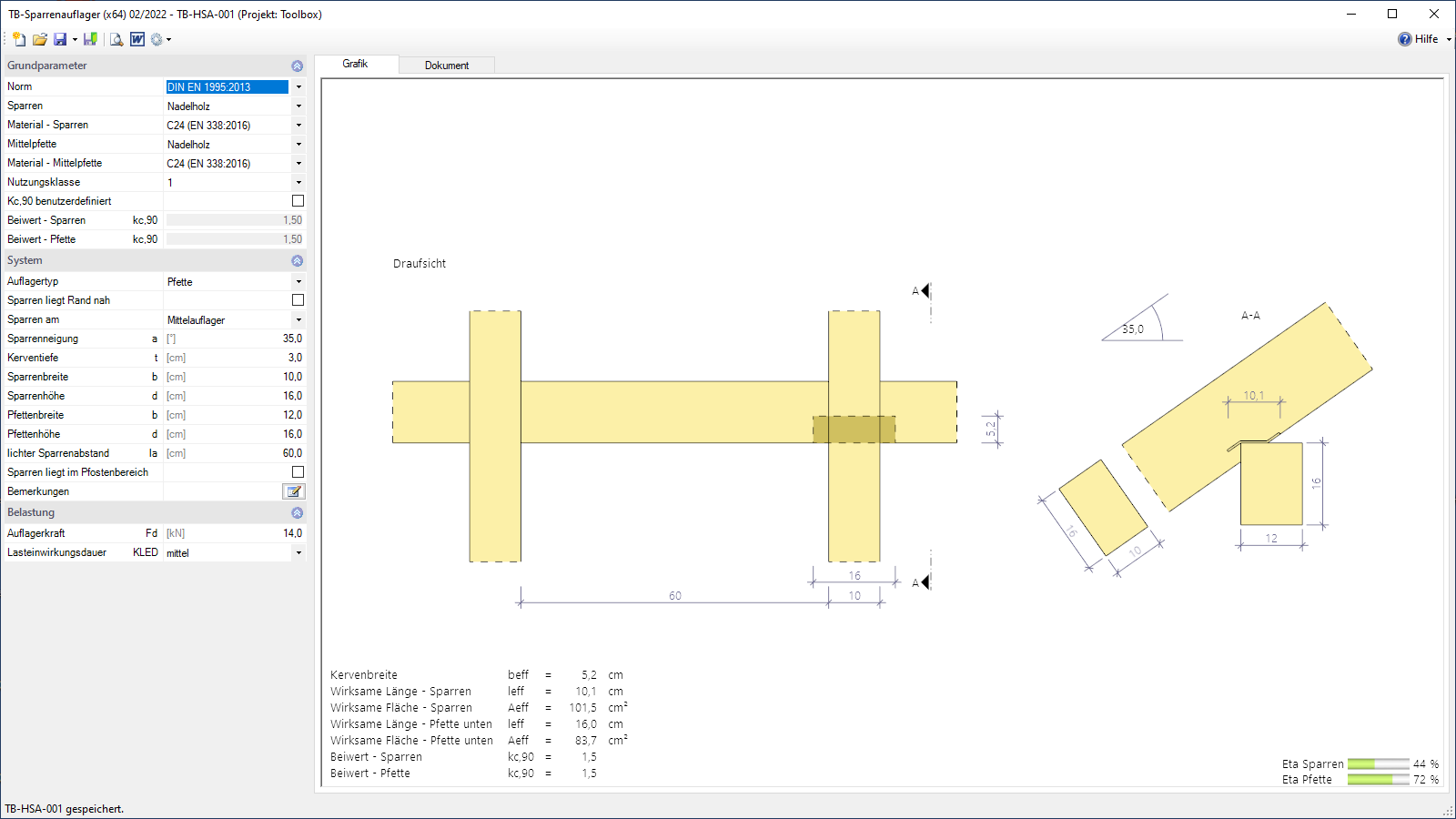Open a file using the folder icon
1456x819 pixels.
pyautogui.click(x=39, y=39)
